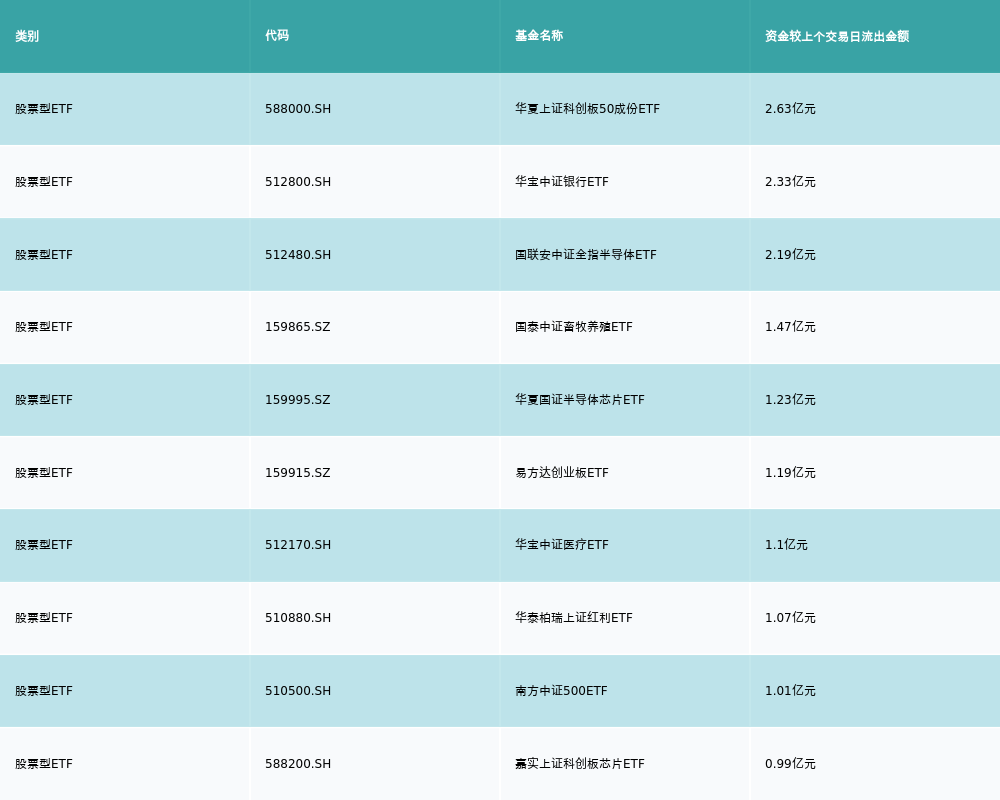Click 股票型ETF in the 159995.SZ row
The width and height of the screenshot is (1000, 800).
pos(44,400)
